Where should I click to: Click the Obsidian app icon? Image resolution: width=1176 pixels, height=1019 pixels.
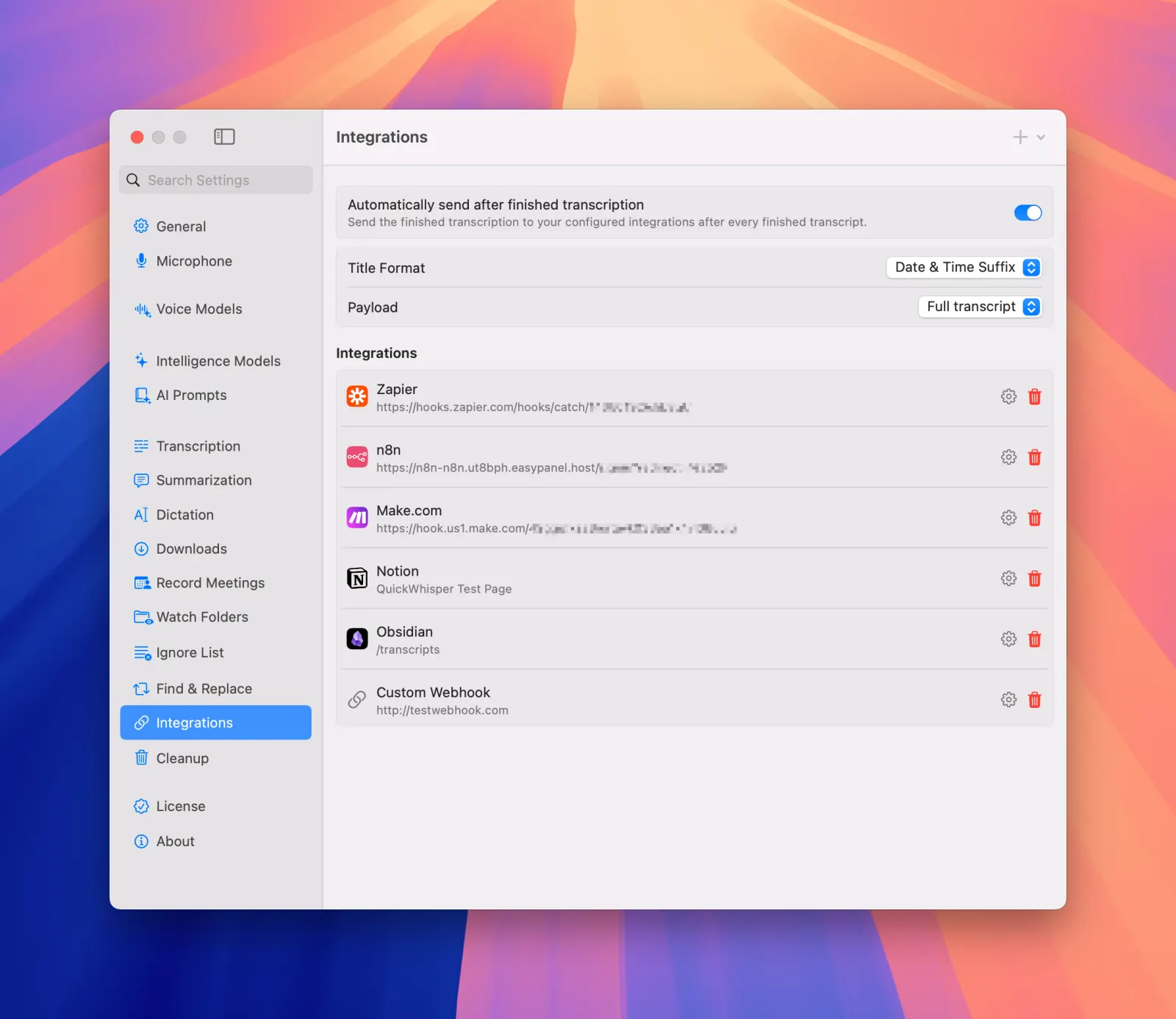[357, 640]
